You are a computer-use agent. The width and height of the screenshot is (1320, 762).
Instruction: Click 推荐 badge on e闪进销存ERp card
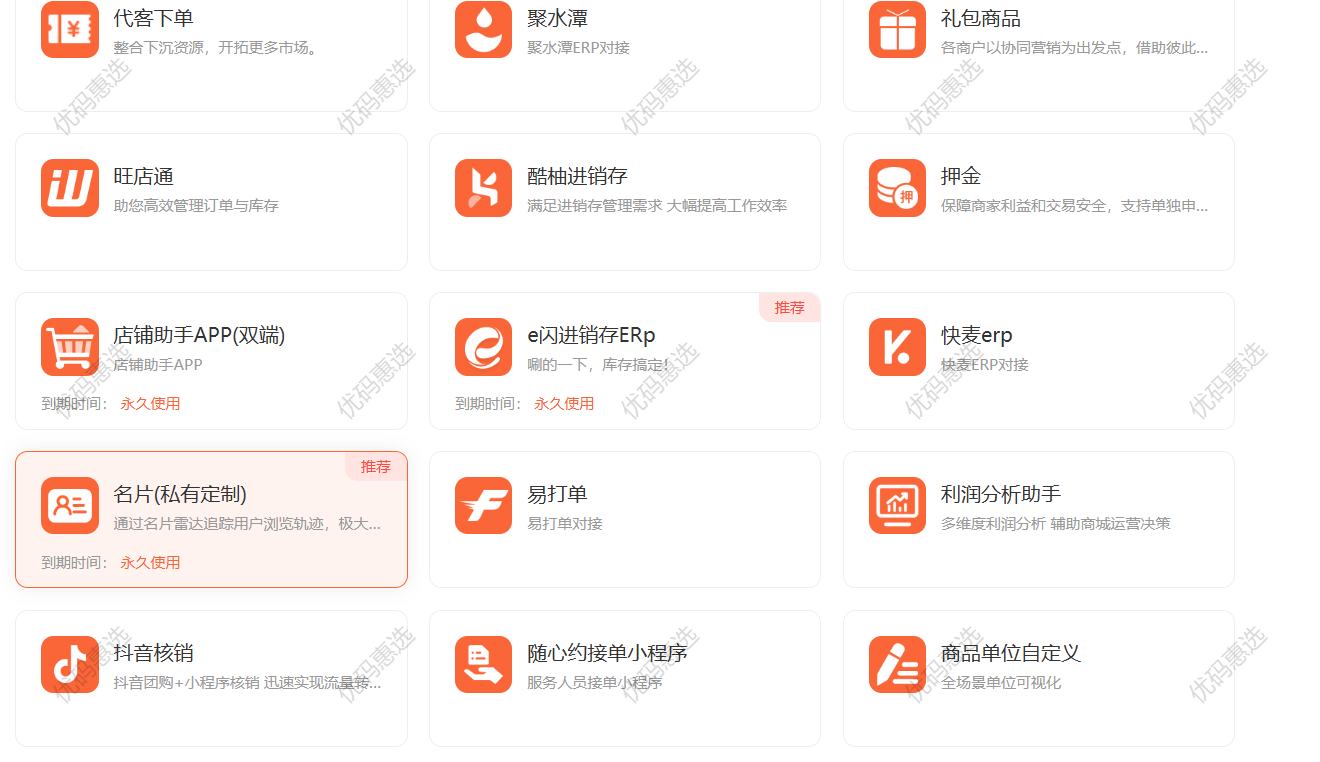pyautogui.click(x=789, y=308)
